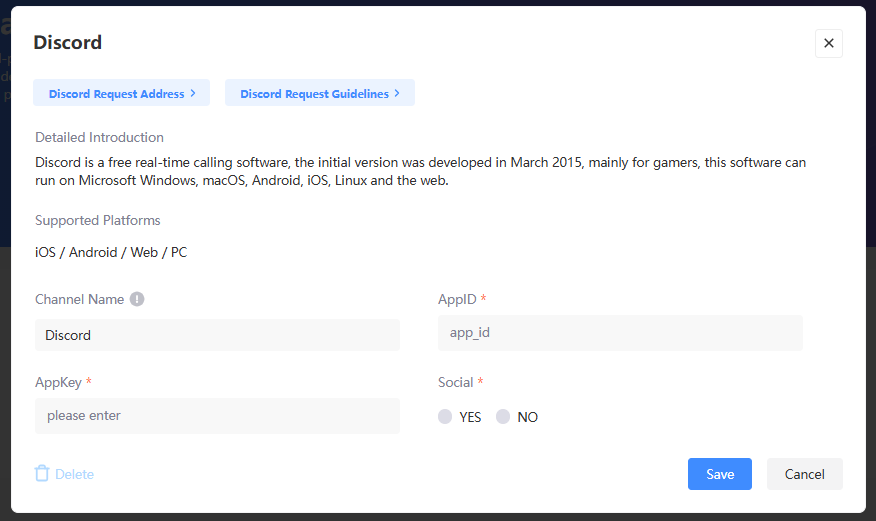Click the chevron on Discord Request Guidelines
This screenshot has height=521, width=876.
pos(397,93)
